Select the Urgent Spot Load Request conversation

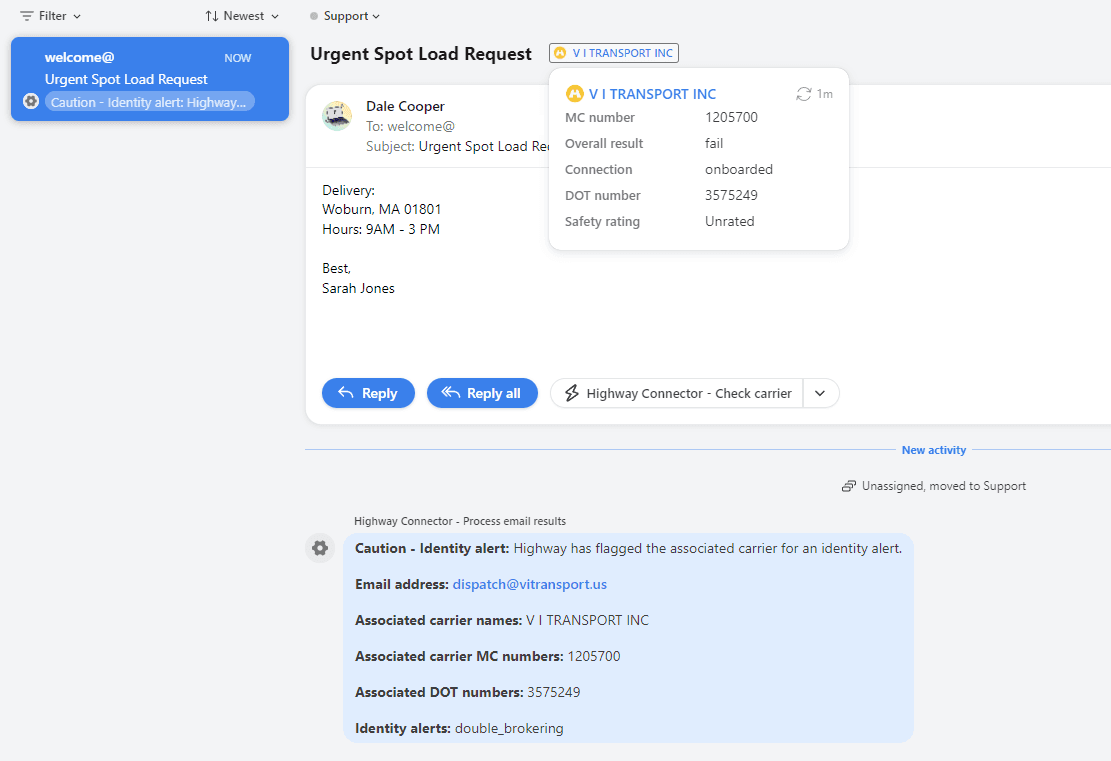click(x=150, y=79)
